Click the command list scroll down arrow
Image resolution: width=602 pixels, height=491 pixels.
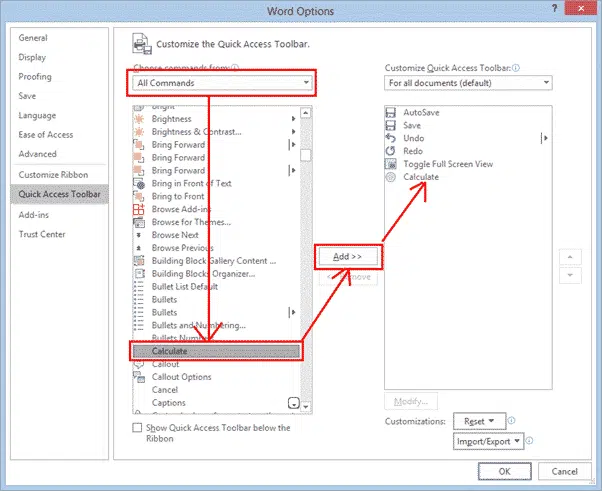click(x=306, y=407)
